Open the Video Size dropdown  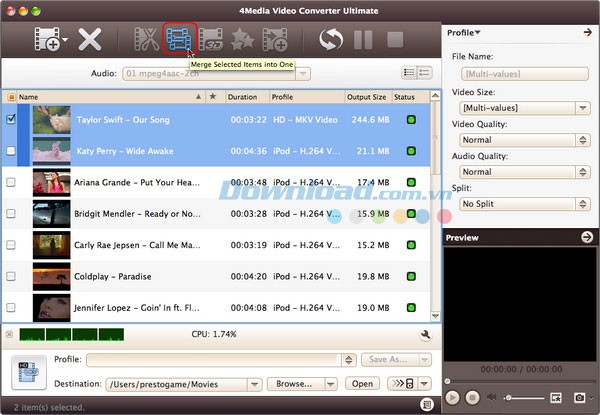pos(519,108)
